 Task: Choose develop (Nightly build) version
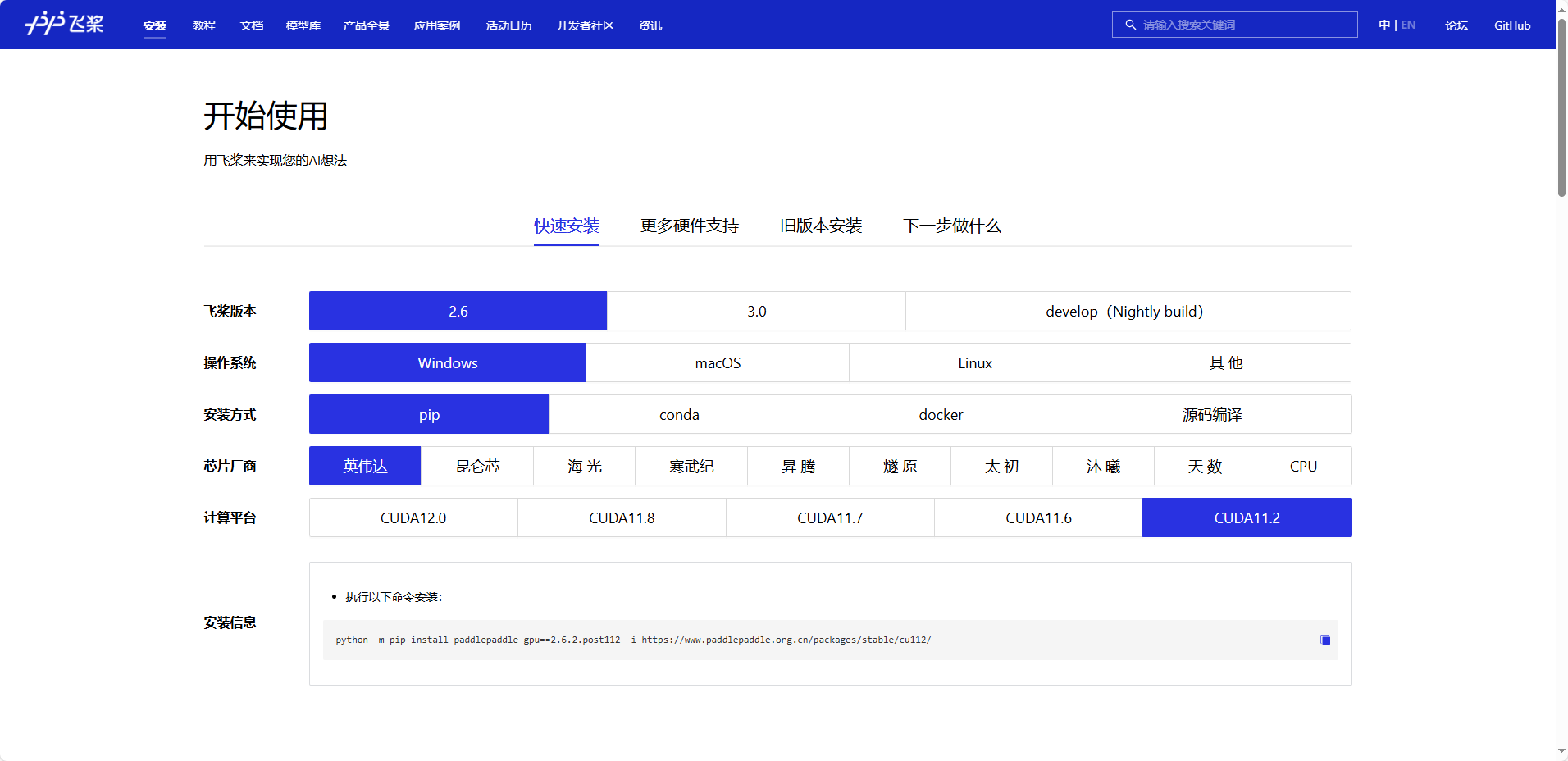point(1128,311)
